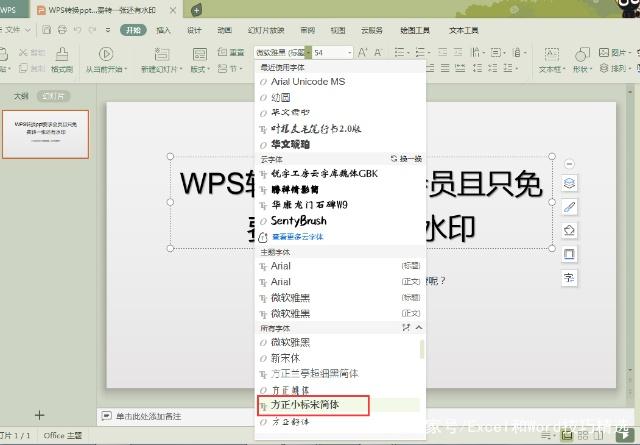
Task: Open the Design (设计) ribbon tab
Action: [194, 30]
